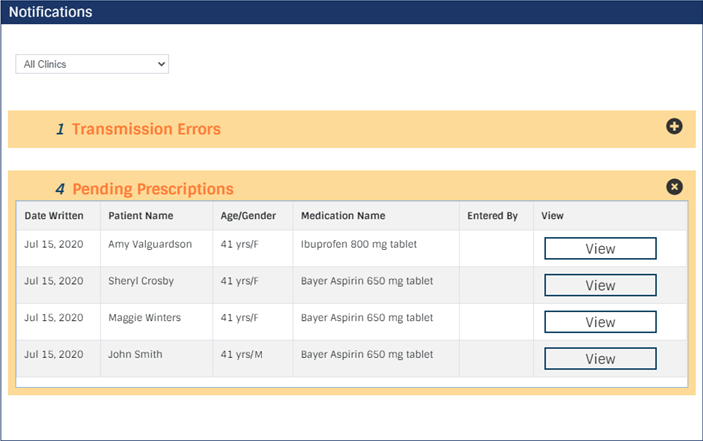Open the All Clinics dropdown
The image size is (703, 441).
click(92, 64)
